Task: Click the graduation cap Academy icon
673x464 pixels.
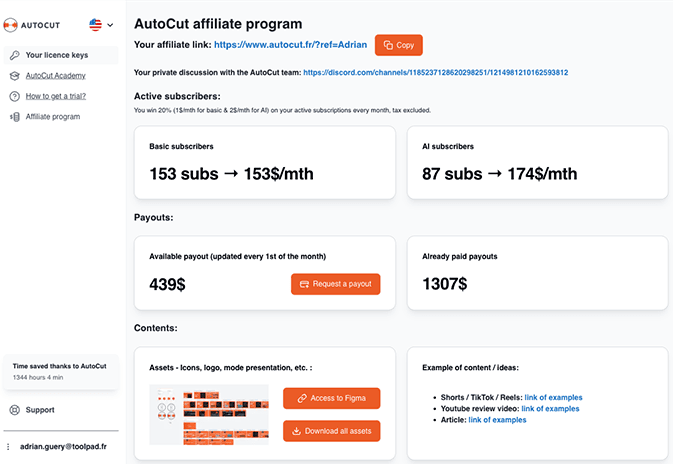Action: [x=15, y=76]
